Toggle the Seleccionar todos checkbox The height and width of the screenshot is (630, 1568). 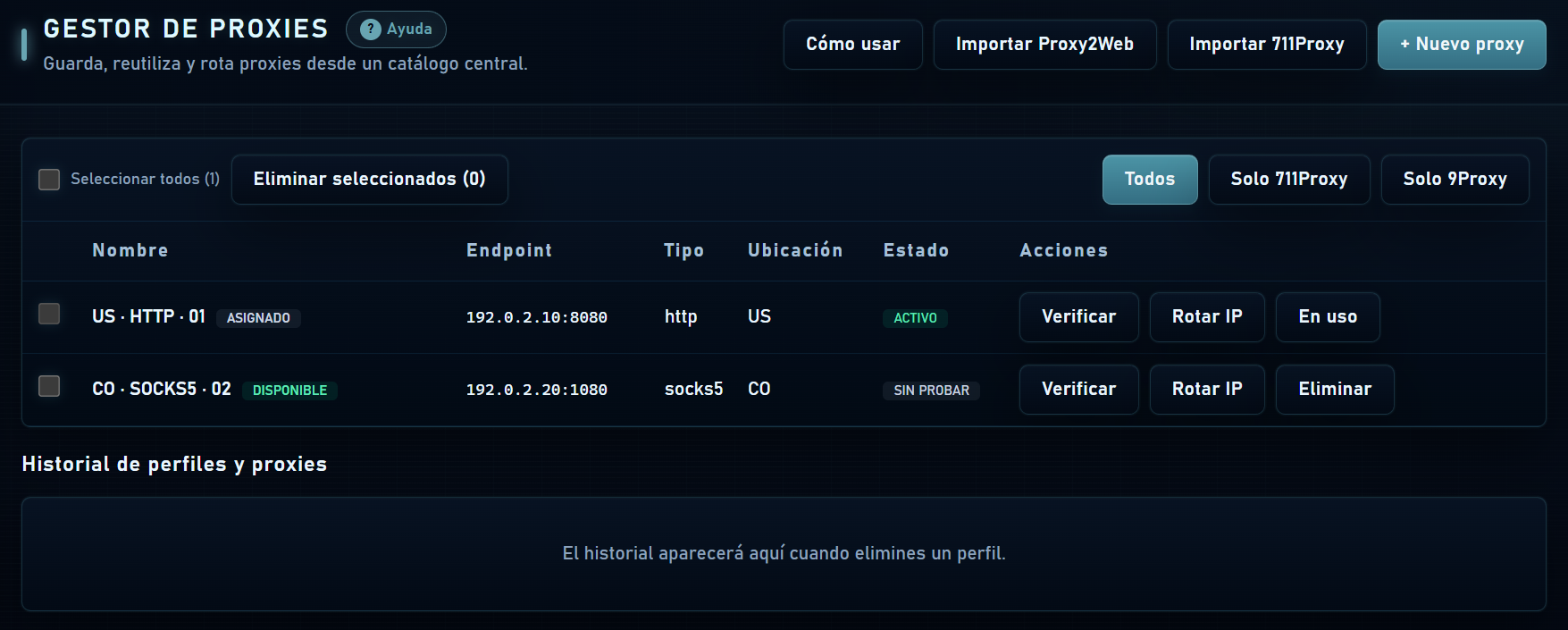49,180
